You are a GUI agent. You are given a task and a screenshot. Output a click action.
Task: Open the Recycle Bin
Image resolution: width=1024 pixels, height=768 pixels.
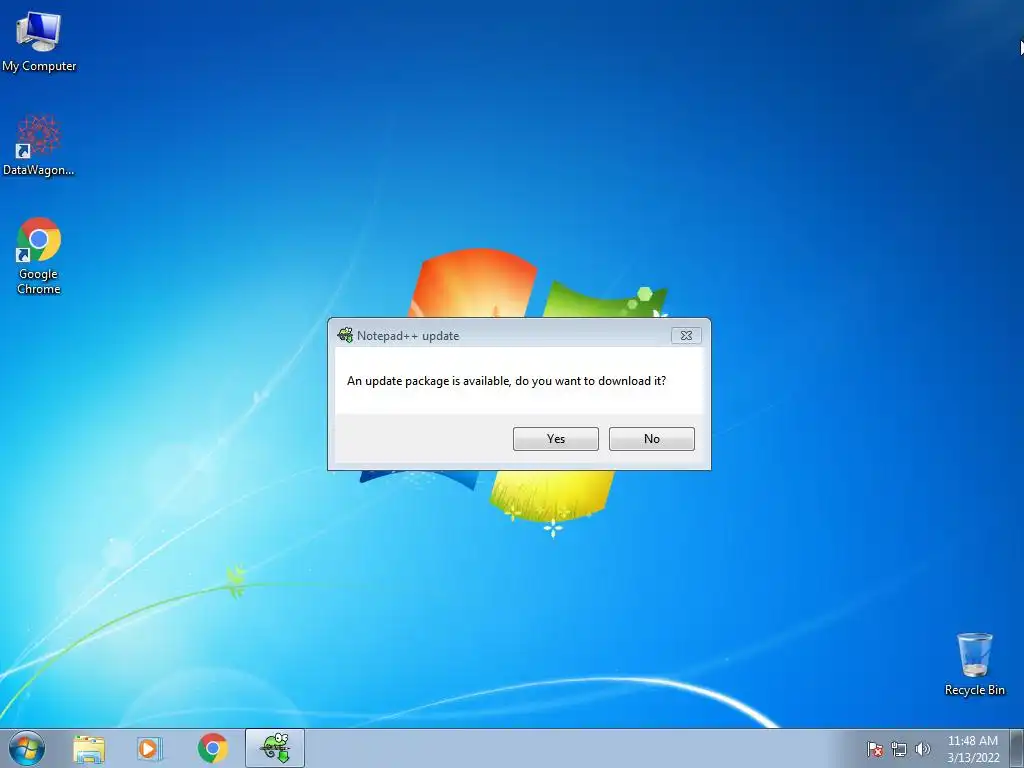click(974, 664)
